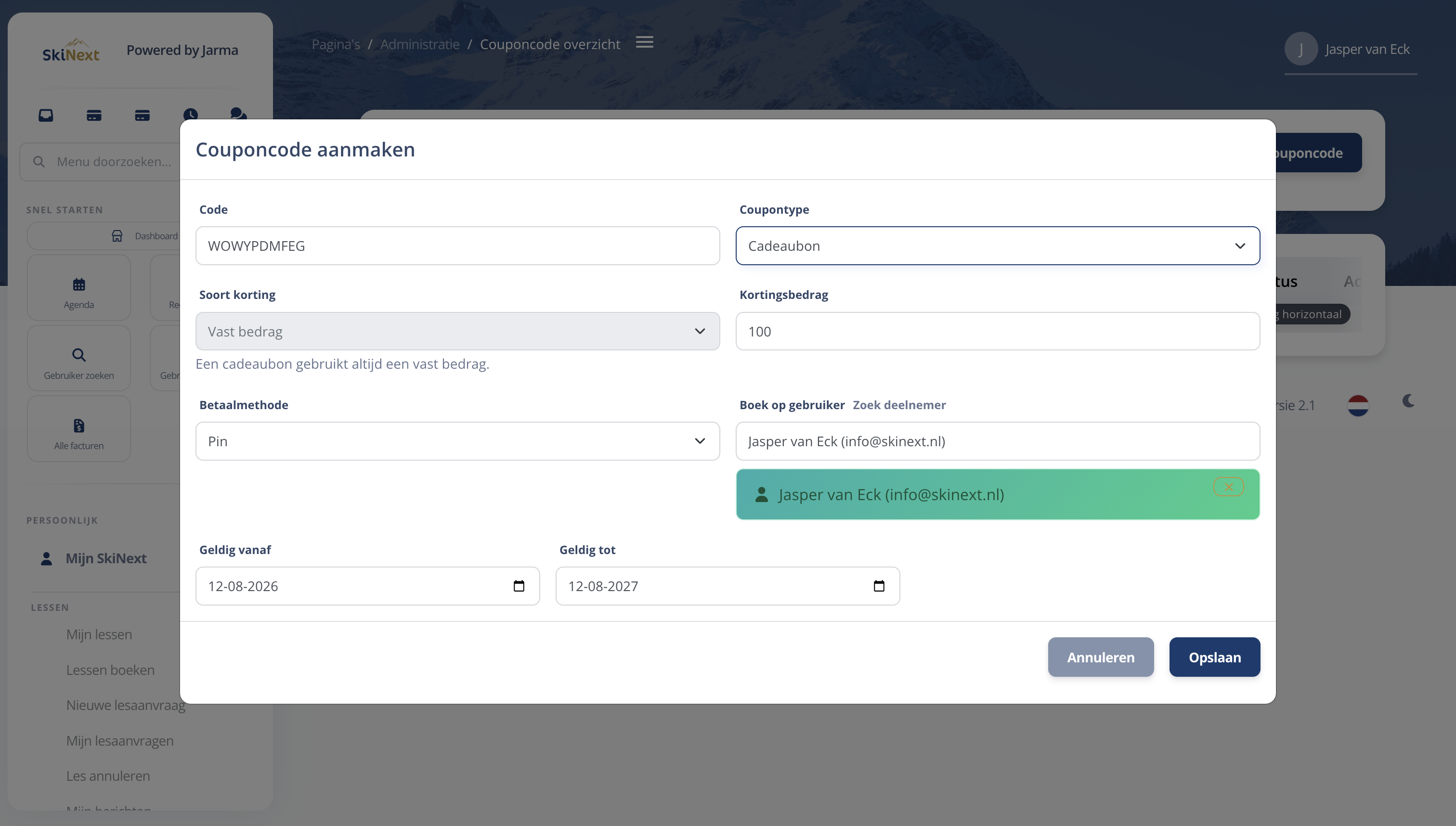The width and height of the screenshot is (1456, 826).
Task: Open the Betaalmethode dropdown
Action: pos(457,441)
